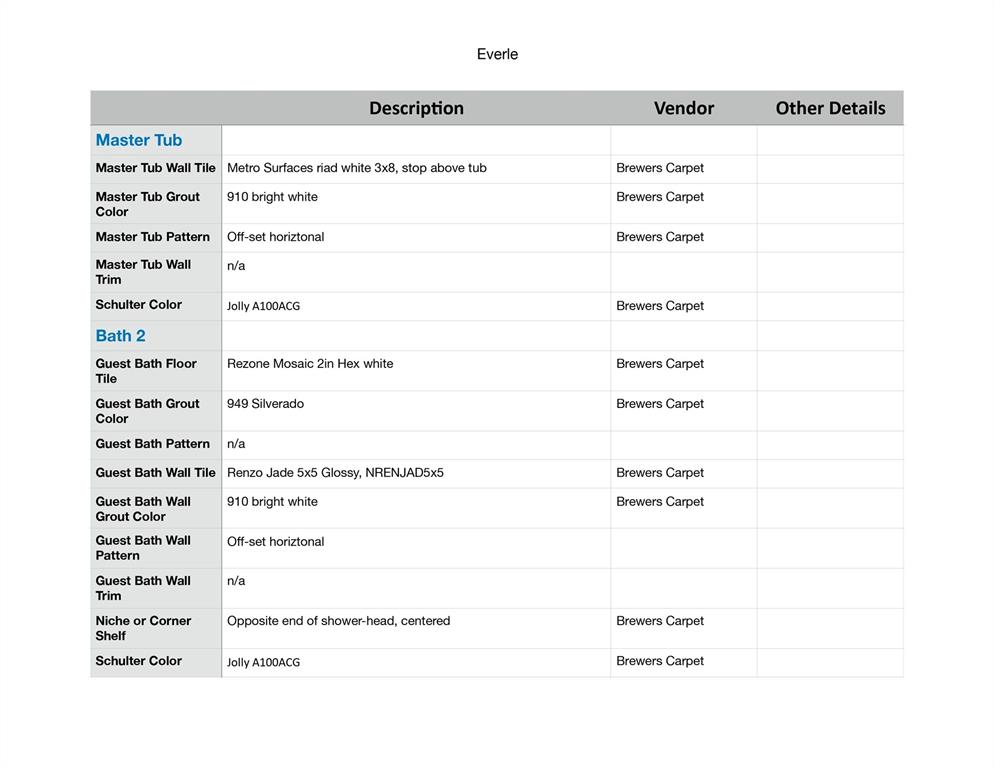Click "Off-set horiztonal" in the Master Tub Pattern row
This screenshot has width=994, height=768.
click(276, 237)
